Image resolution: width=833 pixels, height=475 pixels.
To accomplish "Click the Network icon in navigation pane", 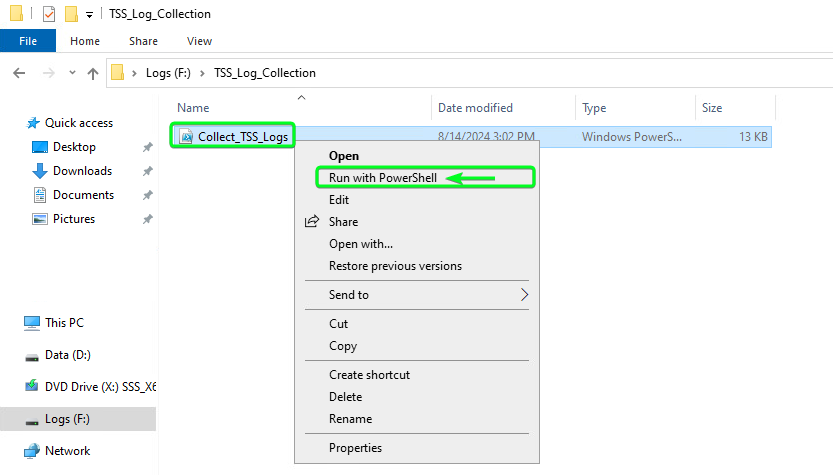I will pos(32,451).
